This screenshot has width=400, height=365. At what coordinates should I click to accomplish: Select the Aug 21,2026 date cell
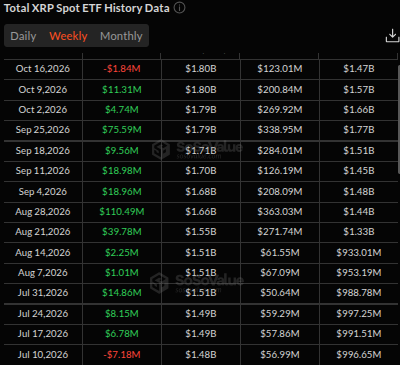point(43,232)
